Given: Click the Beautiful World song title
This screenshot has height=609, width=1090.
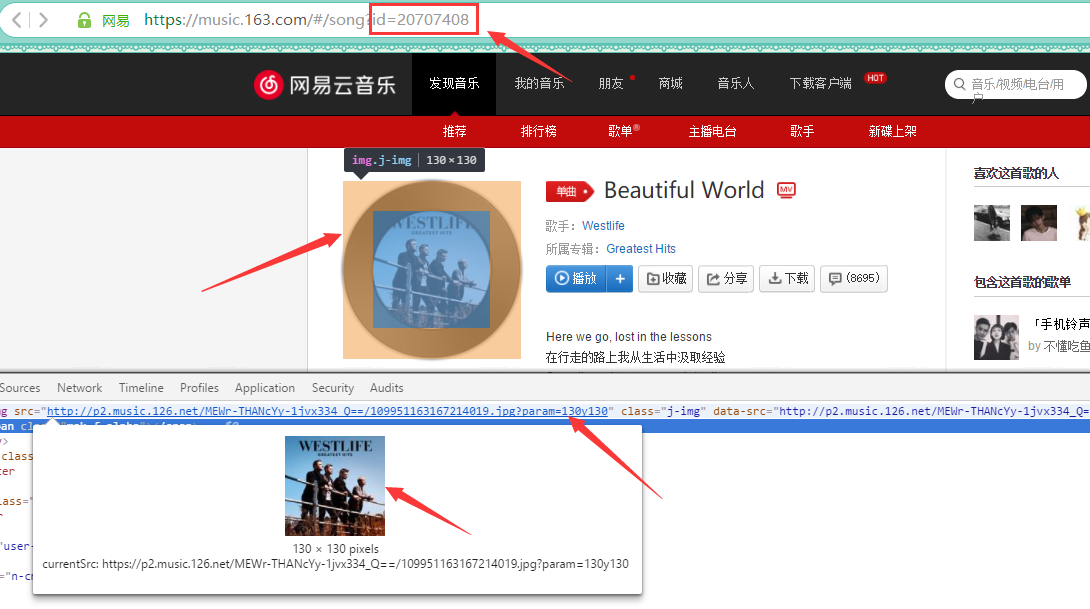Looking at the screenshot, I should pyautogui.click(x=684, y=190).
